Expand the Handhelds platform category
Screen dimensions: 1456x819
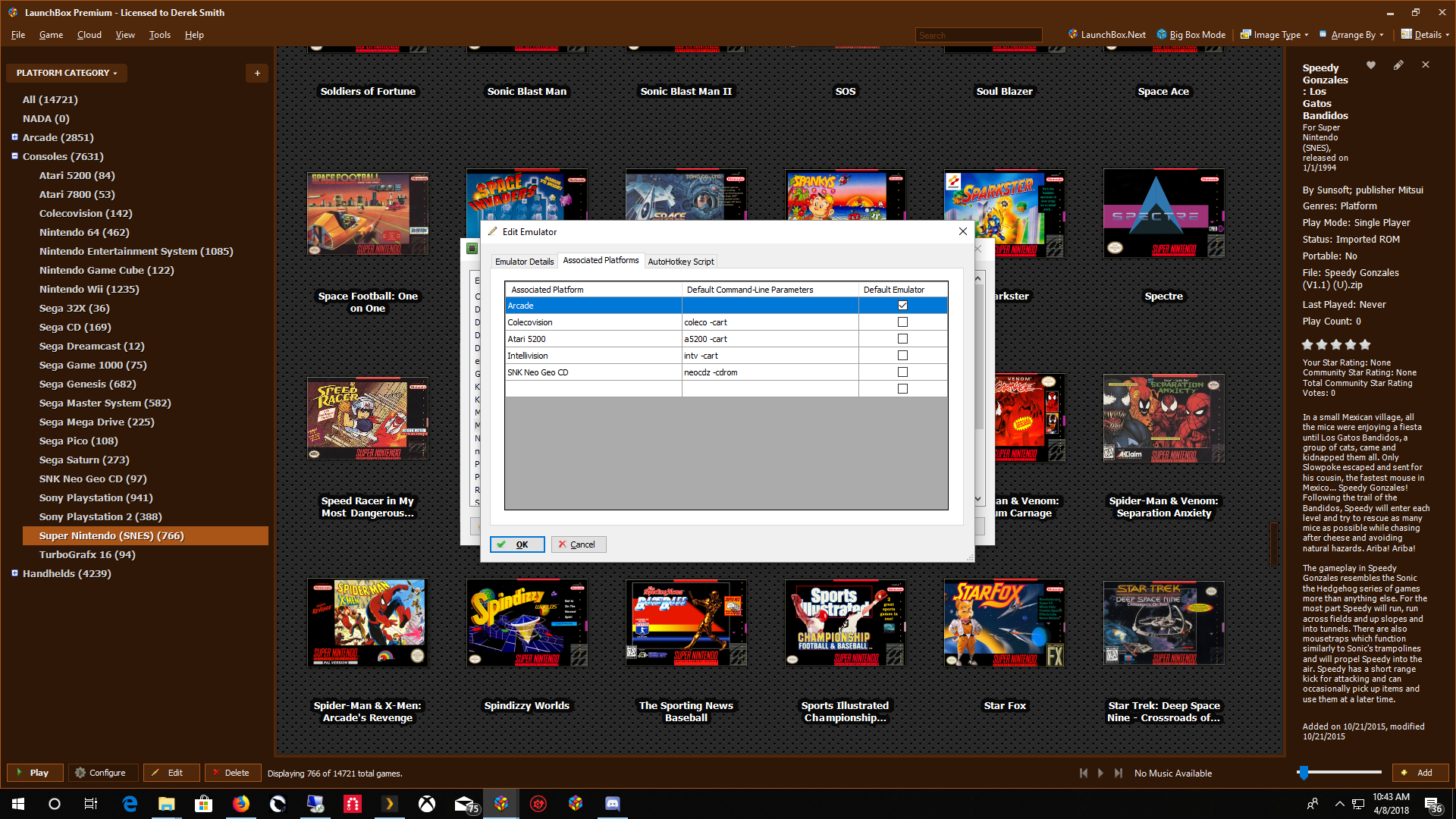click(x=14, y=573)
